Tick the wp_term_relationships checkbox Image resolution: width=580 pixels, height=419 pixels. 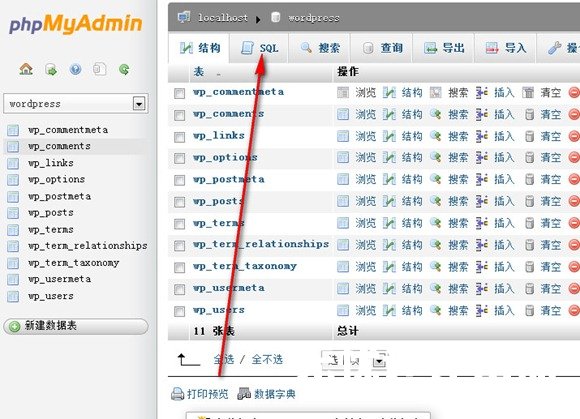179,246
